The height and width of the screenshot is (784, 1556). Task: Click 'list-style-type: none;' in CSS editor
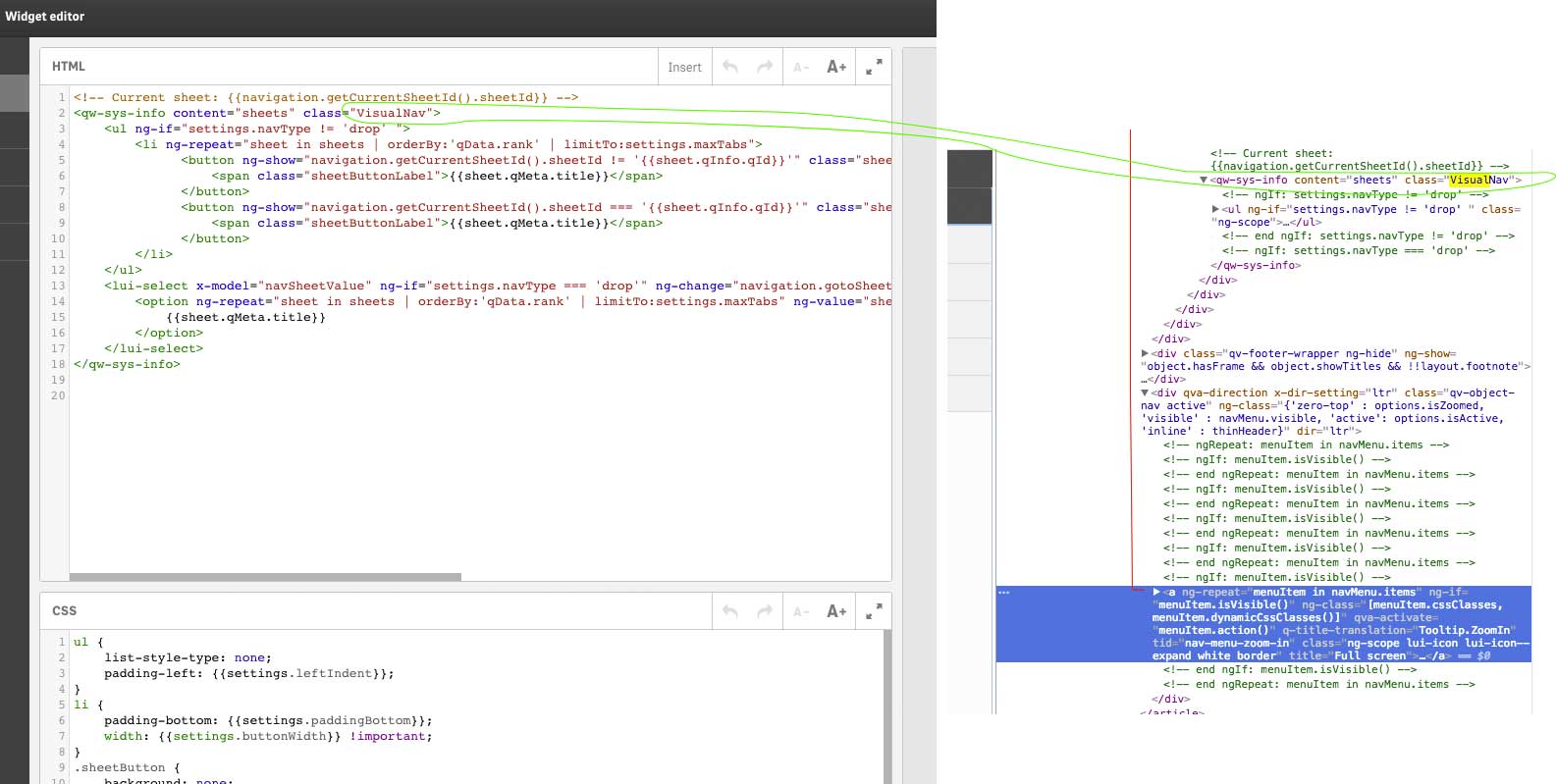point(188,657)
